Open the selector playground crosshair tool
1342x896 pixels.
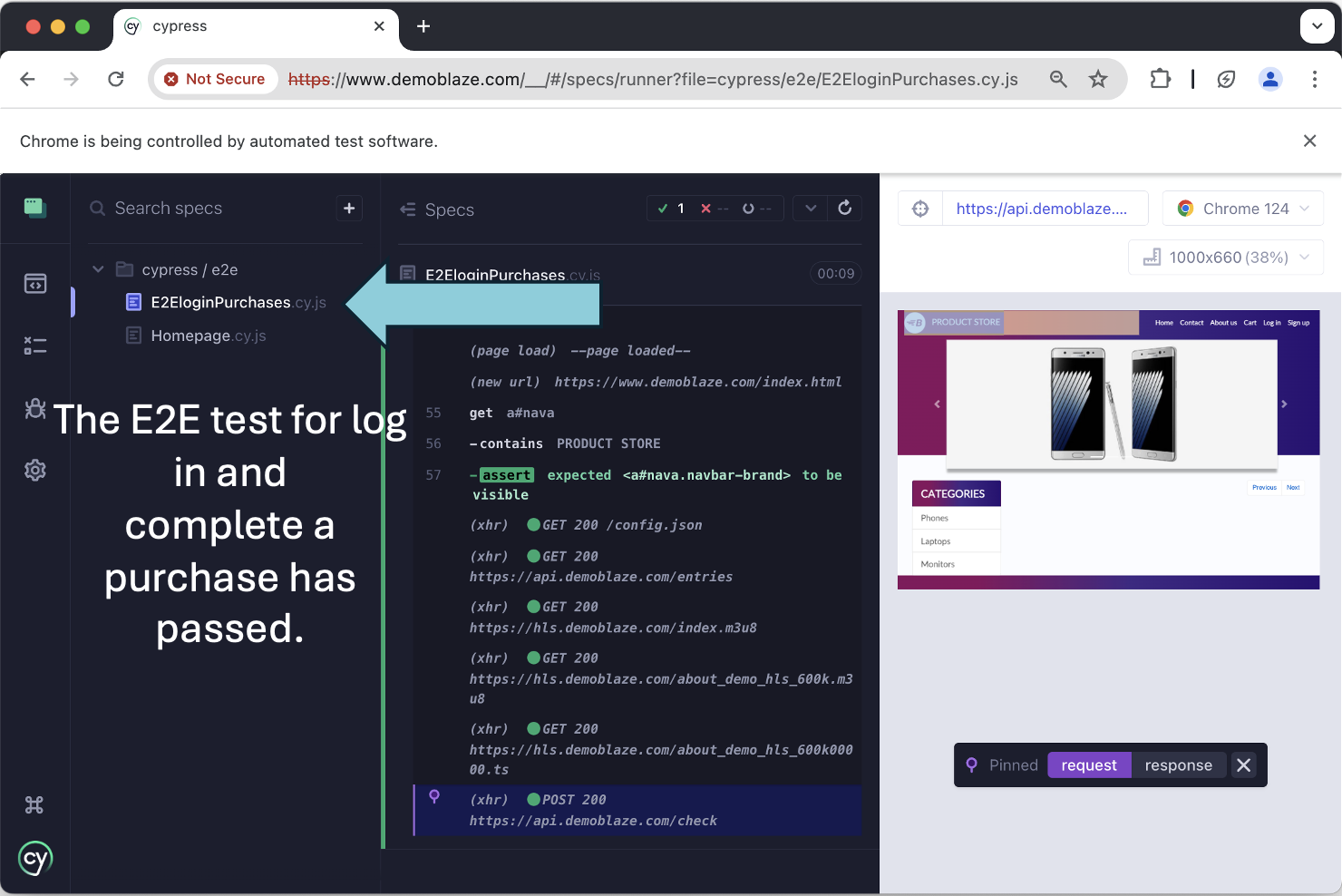(920, 208)
